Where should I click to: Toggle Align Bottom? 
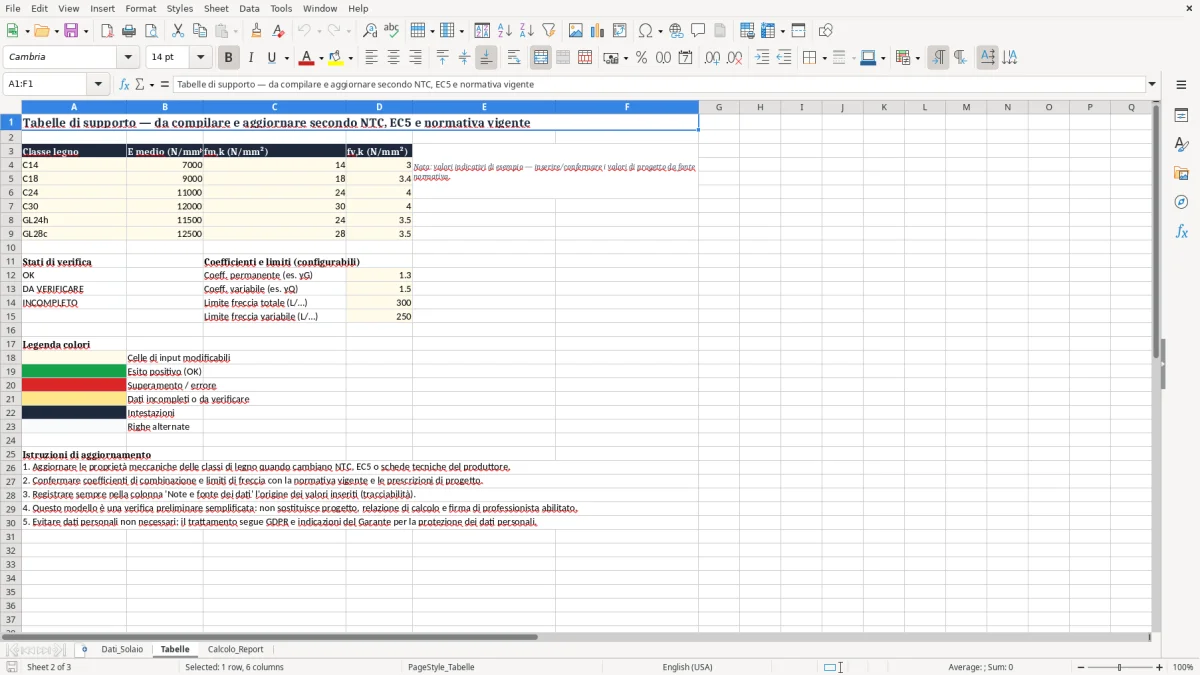coord(486,58)
